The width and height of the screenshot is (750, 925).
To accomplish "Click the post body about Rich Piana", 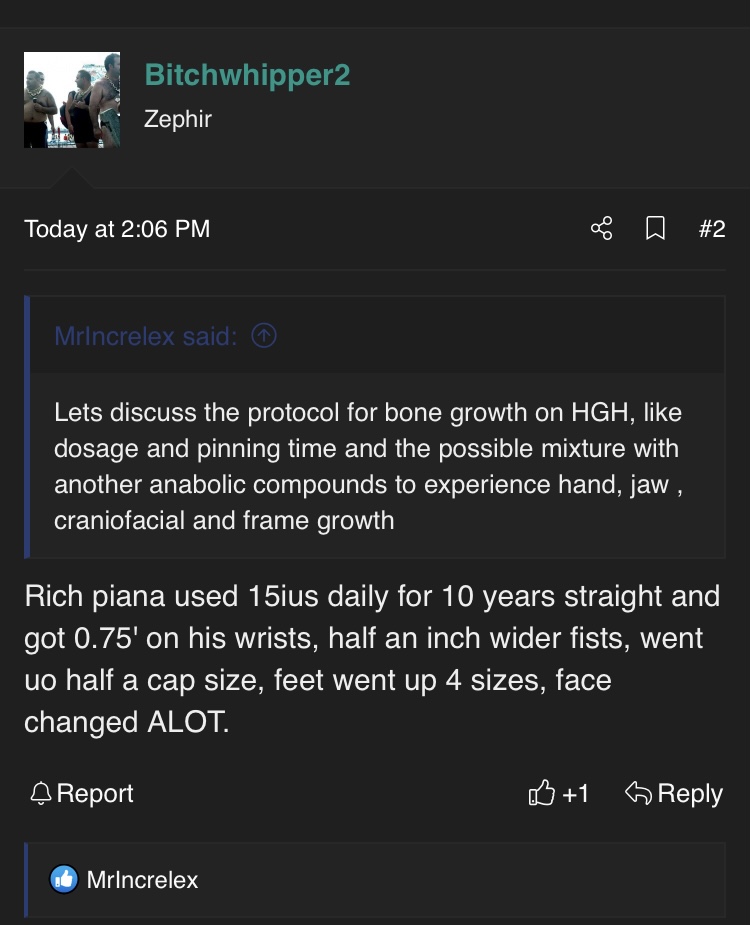I will pyautogui.click(x=371, y=659).
